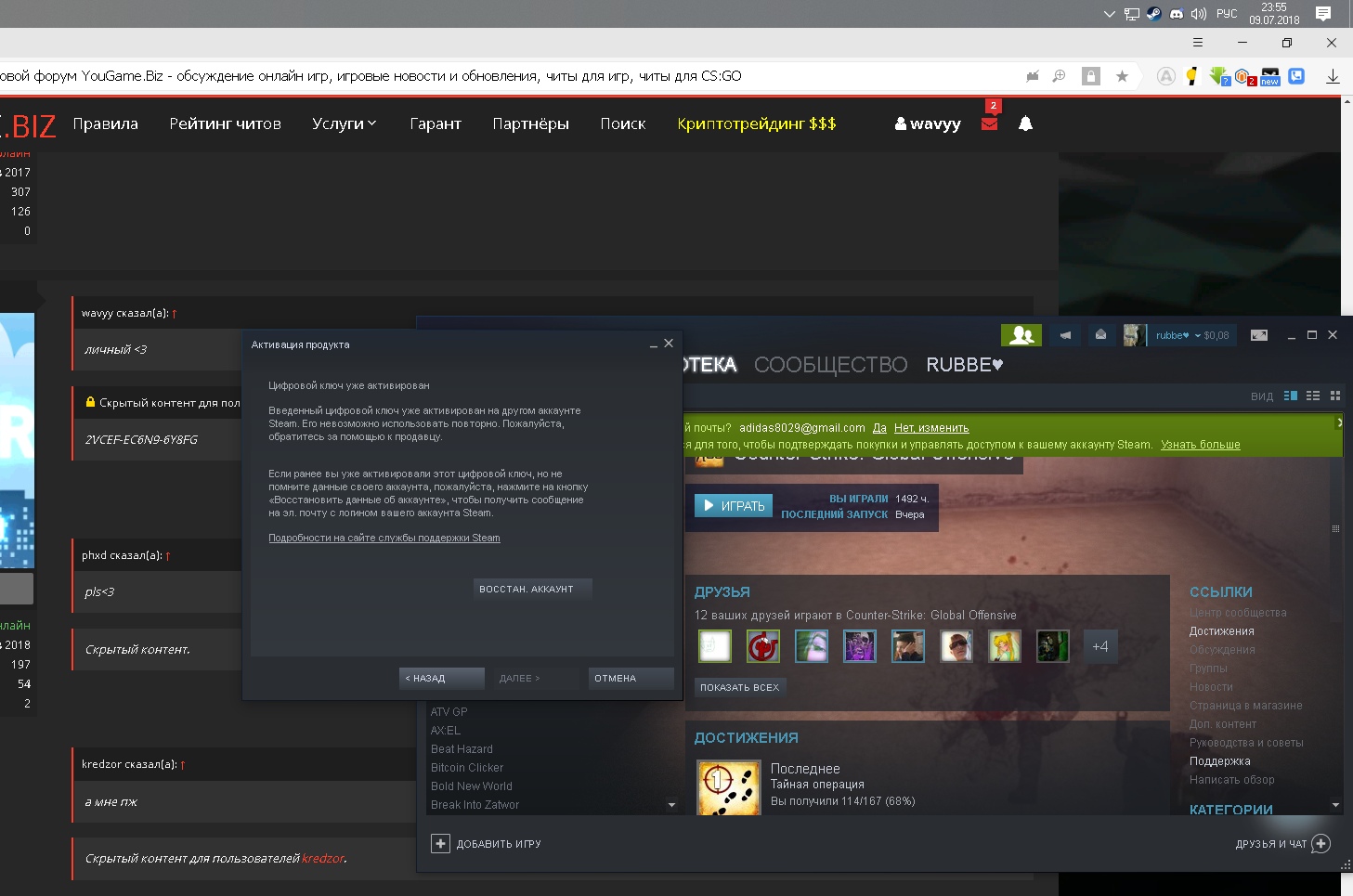Open Друзья и чат plus icon

1320,843
